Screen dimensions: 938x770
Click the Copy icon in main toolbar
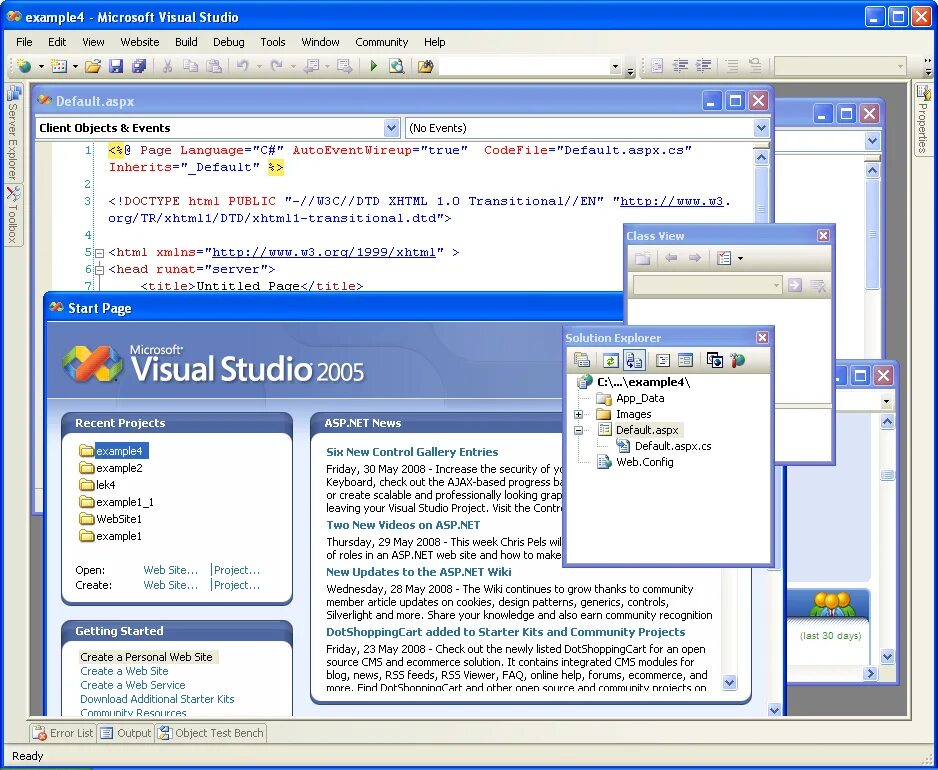[190, 66]
